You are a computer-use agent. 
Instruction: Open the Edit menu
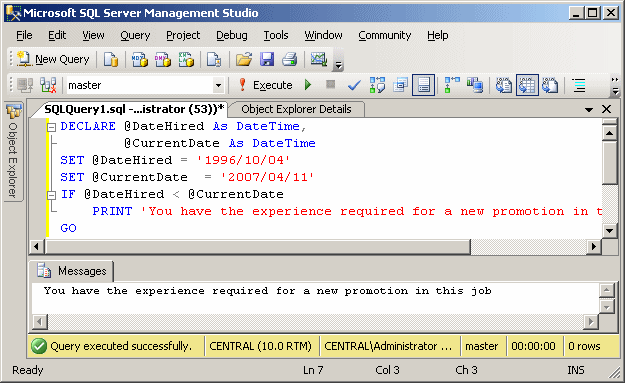click(x=57, y=35)
